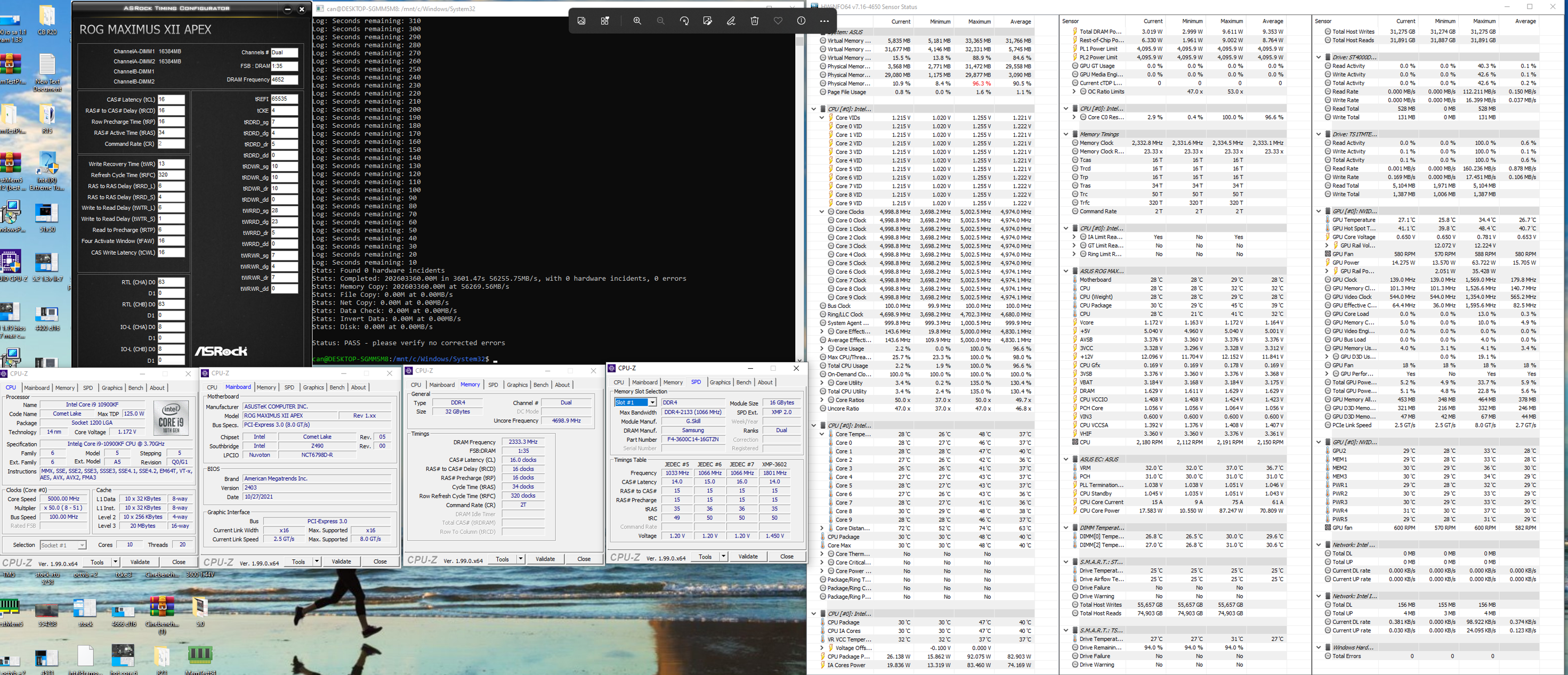Click Validate in the CPU-Z SPD window
The width and height of the screenshot is (1568, 675).
748,556
